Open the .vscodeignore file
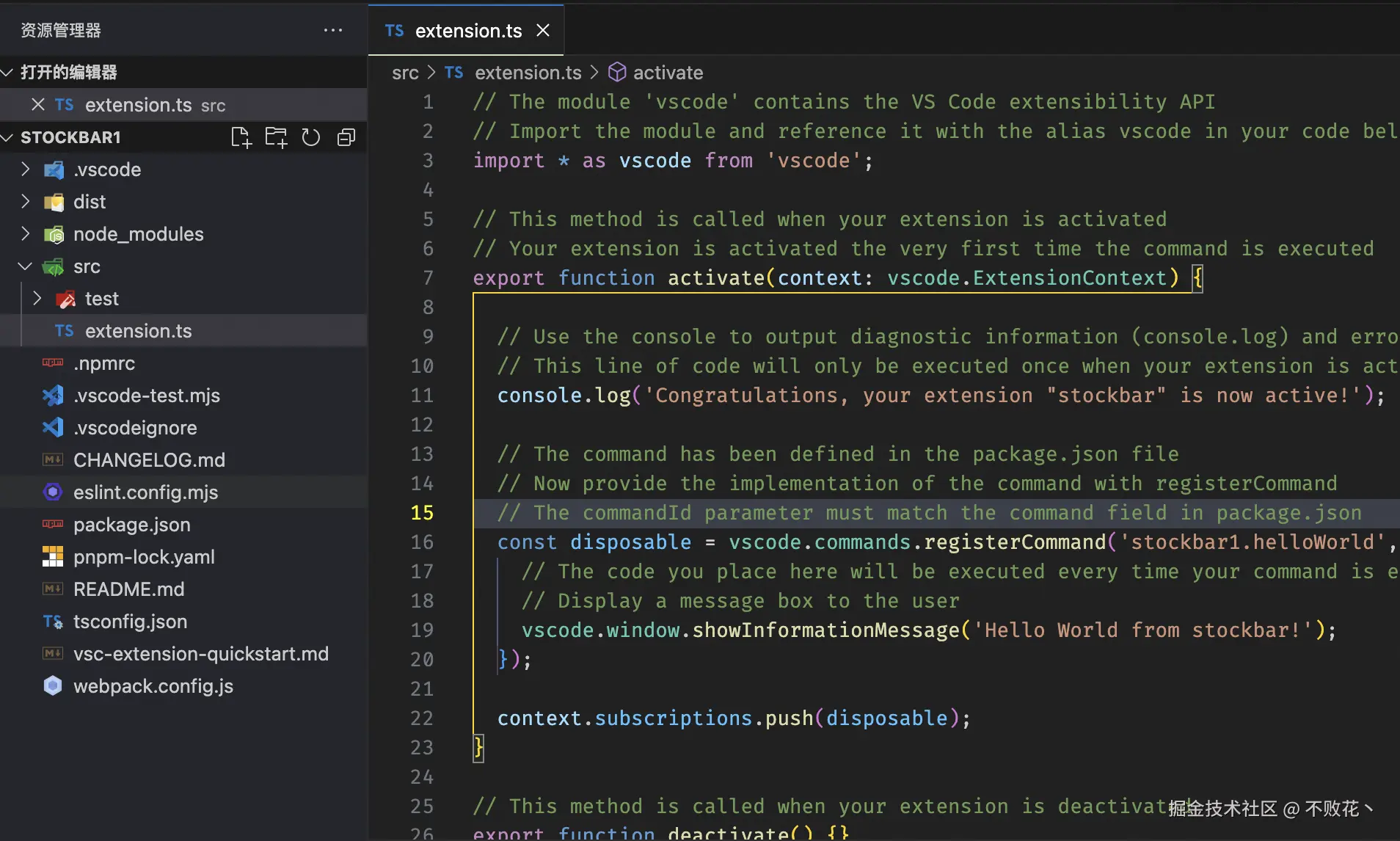 click(x=183, y=428)
